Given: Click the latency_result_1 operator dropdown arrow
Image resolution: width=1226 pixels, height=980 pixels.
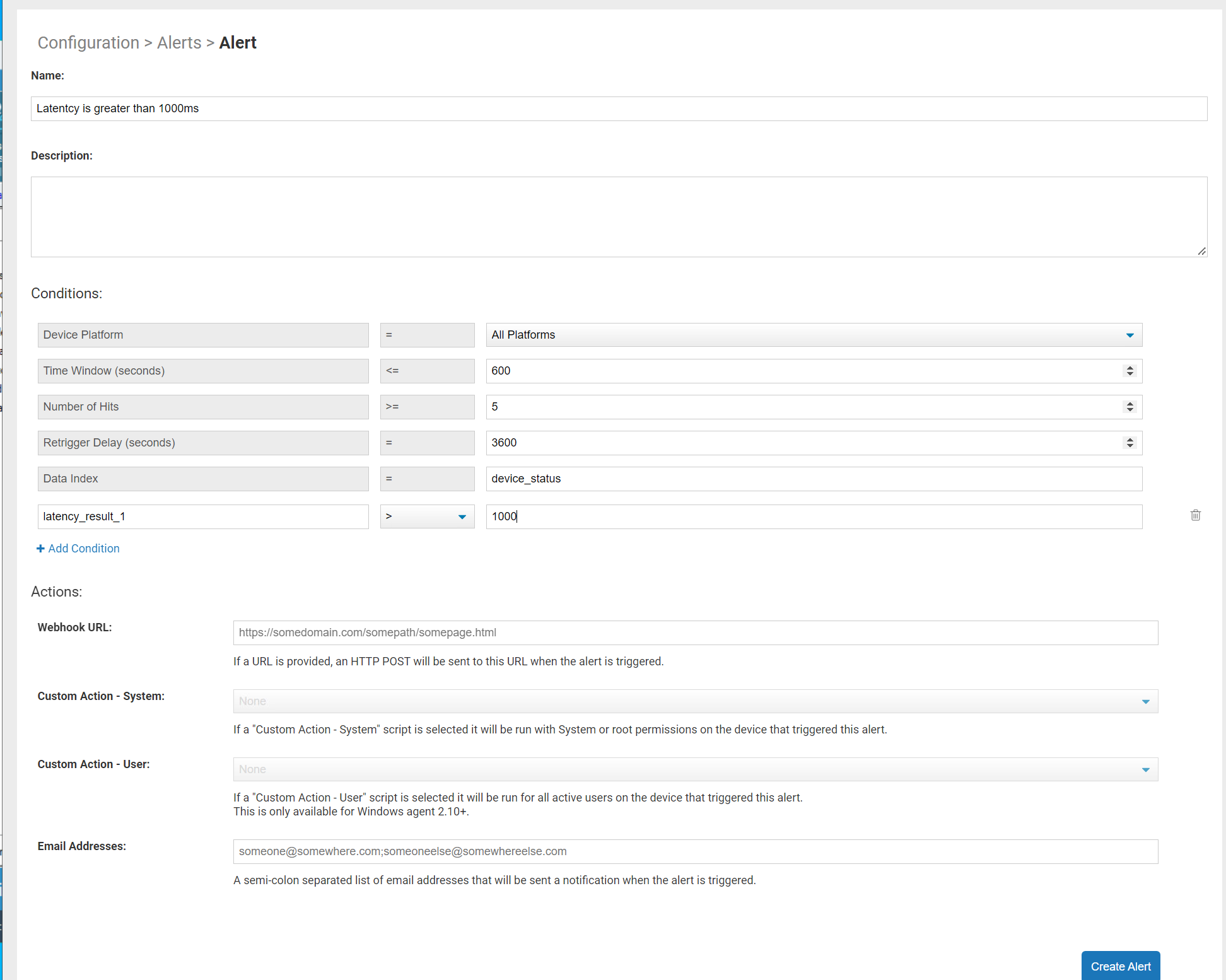Looking at the screenshot, I should [x=461, y=516].
